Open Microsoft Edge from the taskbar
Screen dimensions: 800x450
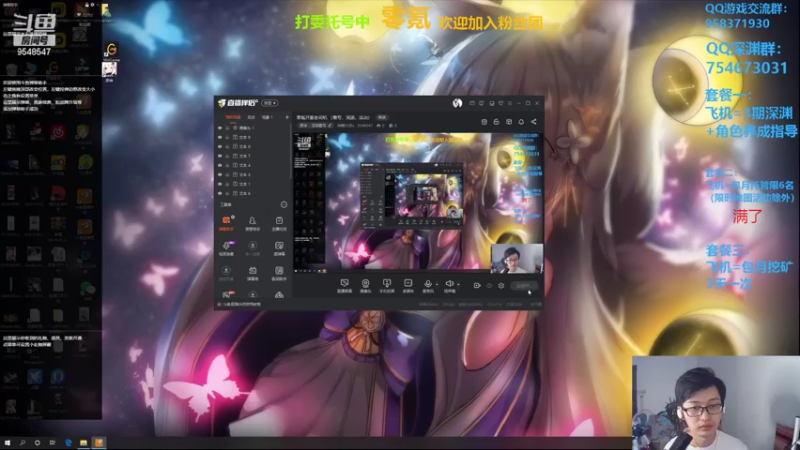68,443
